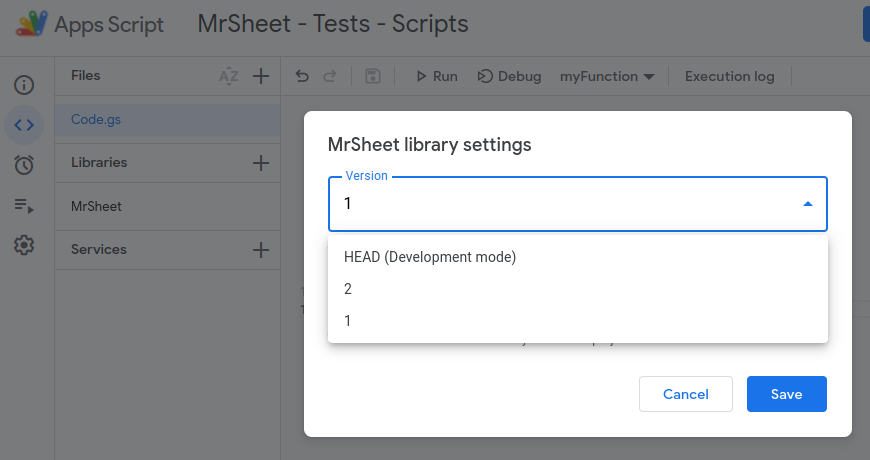Image resolution: width=870 pixels, height=460 pixels.
Task: Open the myFunction selector dropdown
Action: pos(607,76)
